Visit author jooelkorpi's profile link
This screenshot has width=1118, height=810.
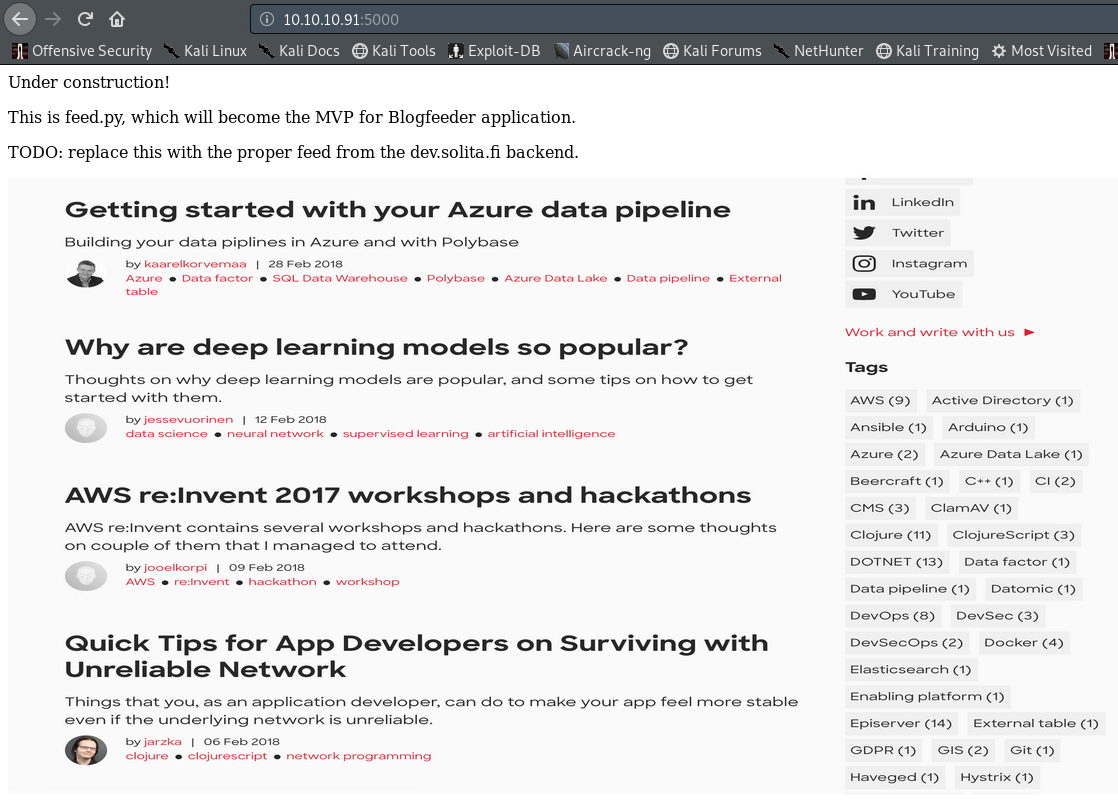(x=175, y=568)
